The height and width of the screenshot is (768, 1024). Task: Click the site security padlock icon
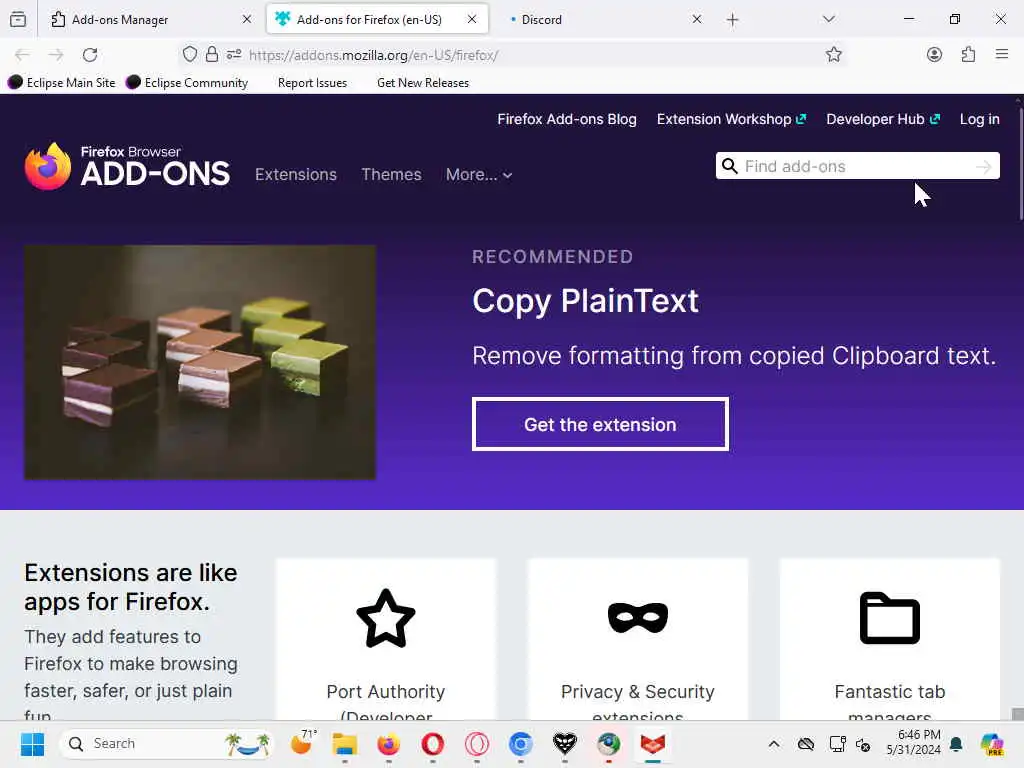212,54
